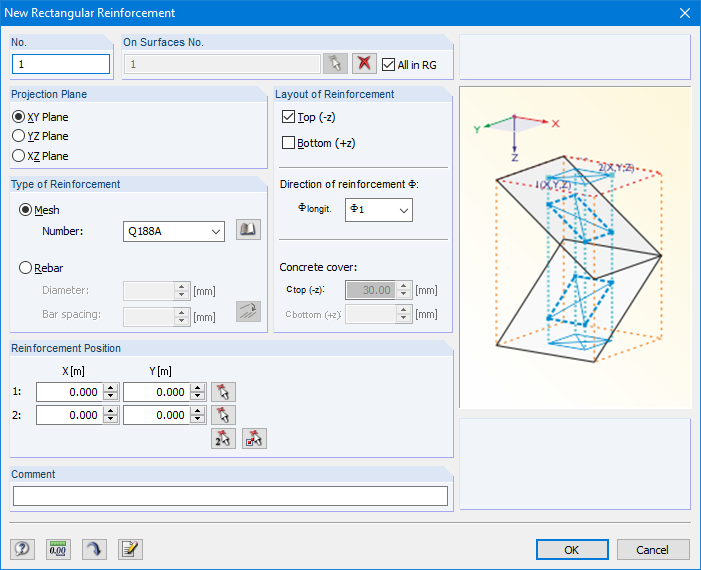Viewport: 701px width, 570px height.
Task: Increase the Ctop (-z) concrete cover spinner
Action: [404, 286]
